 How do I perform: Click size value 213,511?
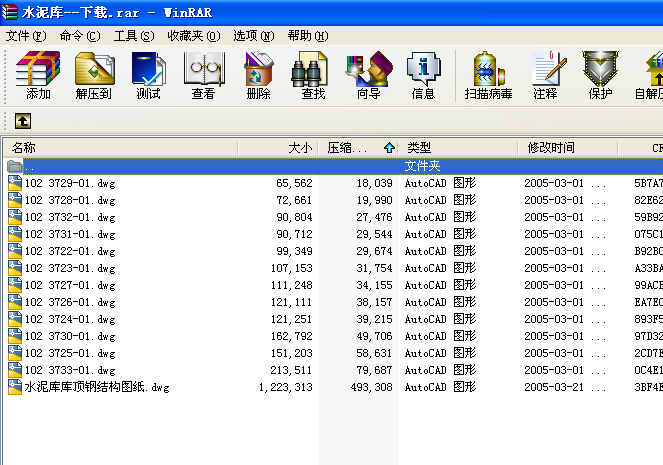tap(291, 370)
